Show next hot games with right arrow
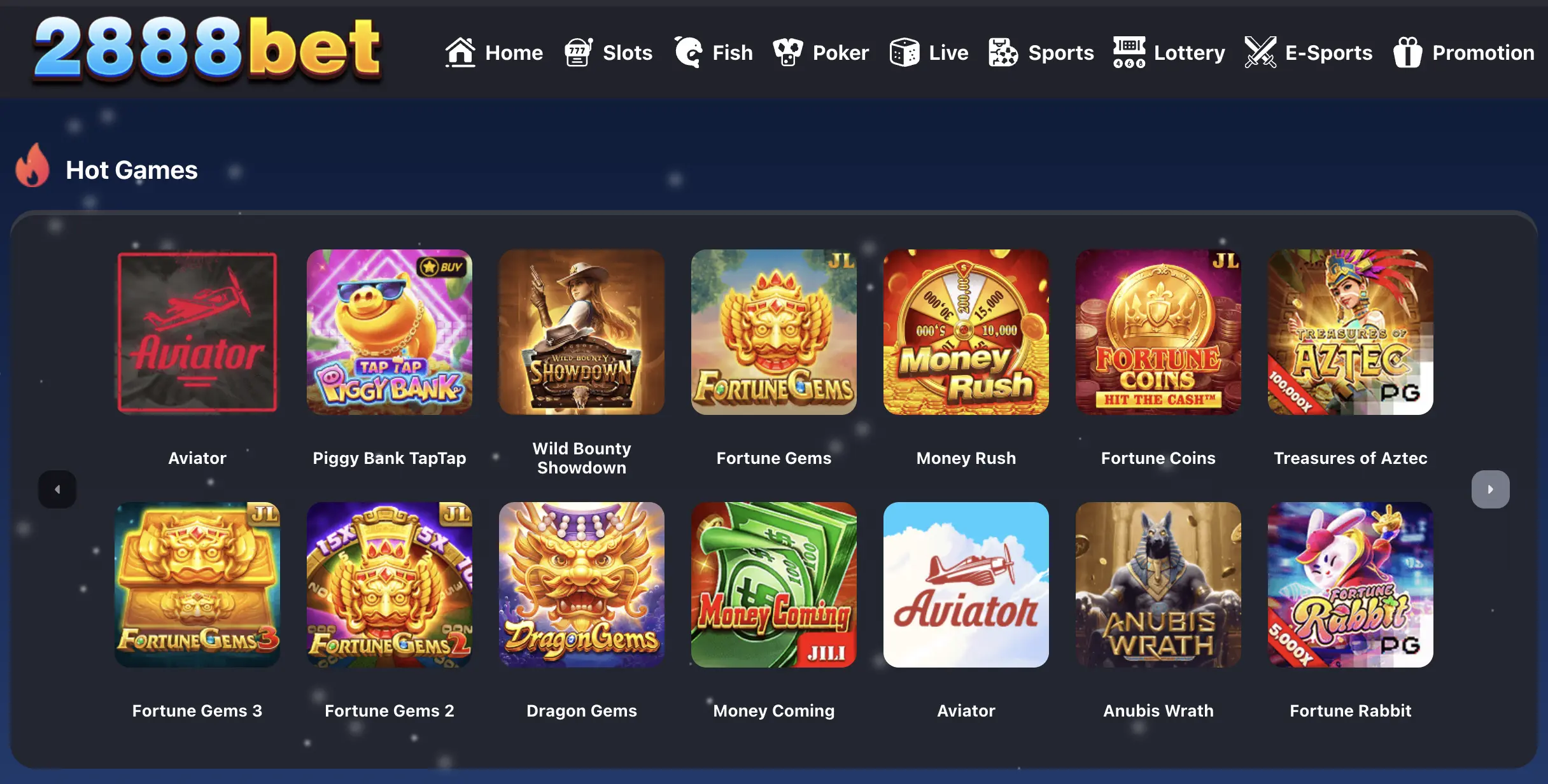1548x784 pixels. [x=1490, y=489]
